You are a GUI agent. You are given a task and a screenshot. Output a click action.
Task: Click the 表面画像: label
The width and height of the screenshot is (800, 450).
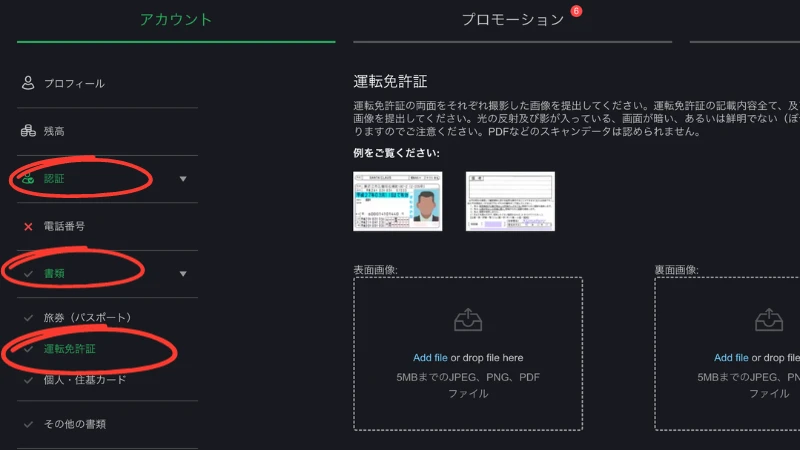click(376, 269)
